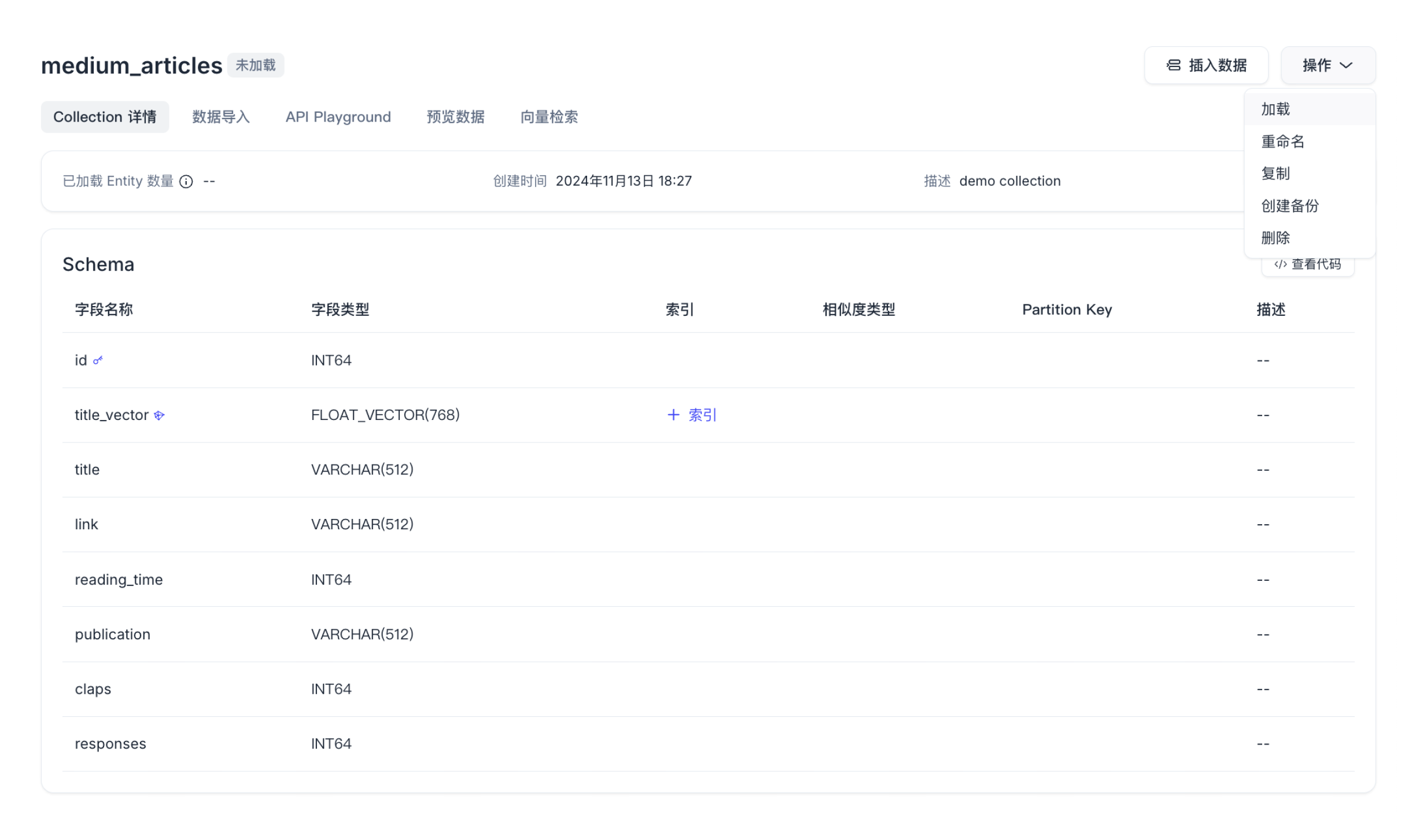Viewport: 1423px width, 840px height.
Task: Select 复制 from the dropdown menu
Action: 1310,174
